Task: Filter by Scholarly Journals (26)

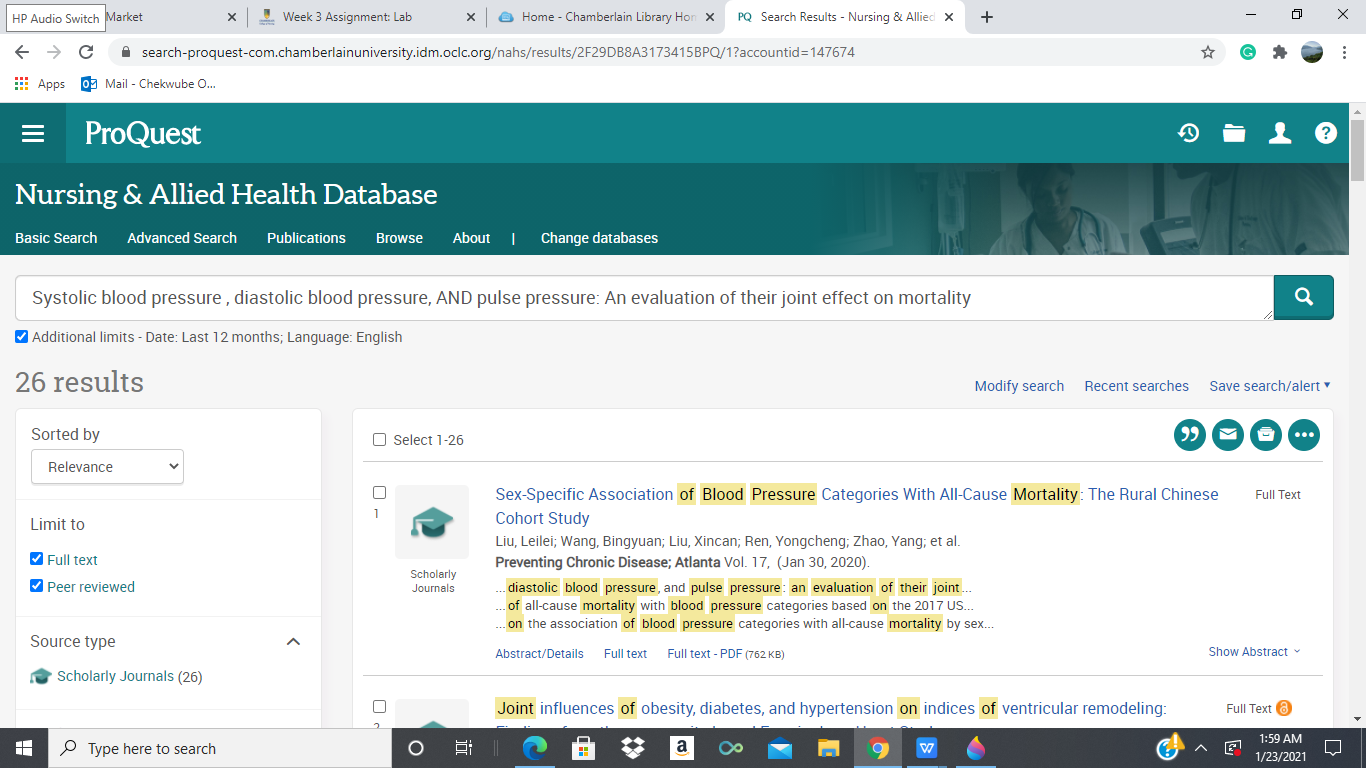Action: 117,676
